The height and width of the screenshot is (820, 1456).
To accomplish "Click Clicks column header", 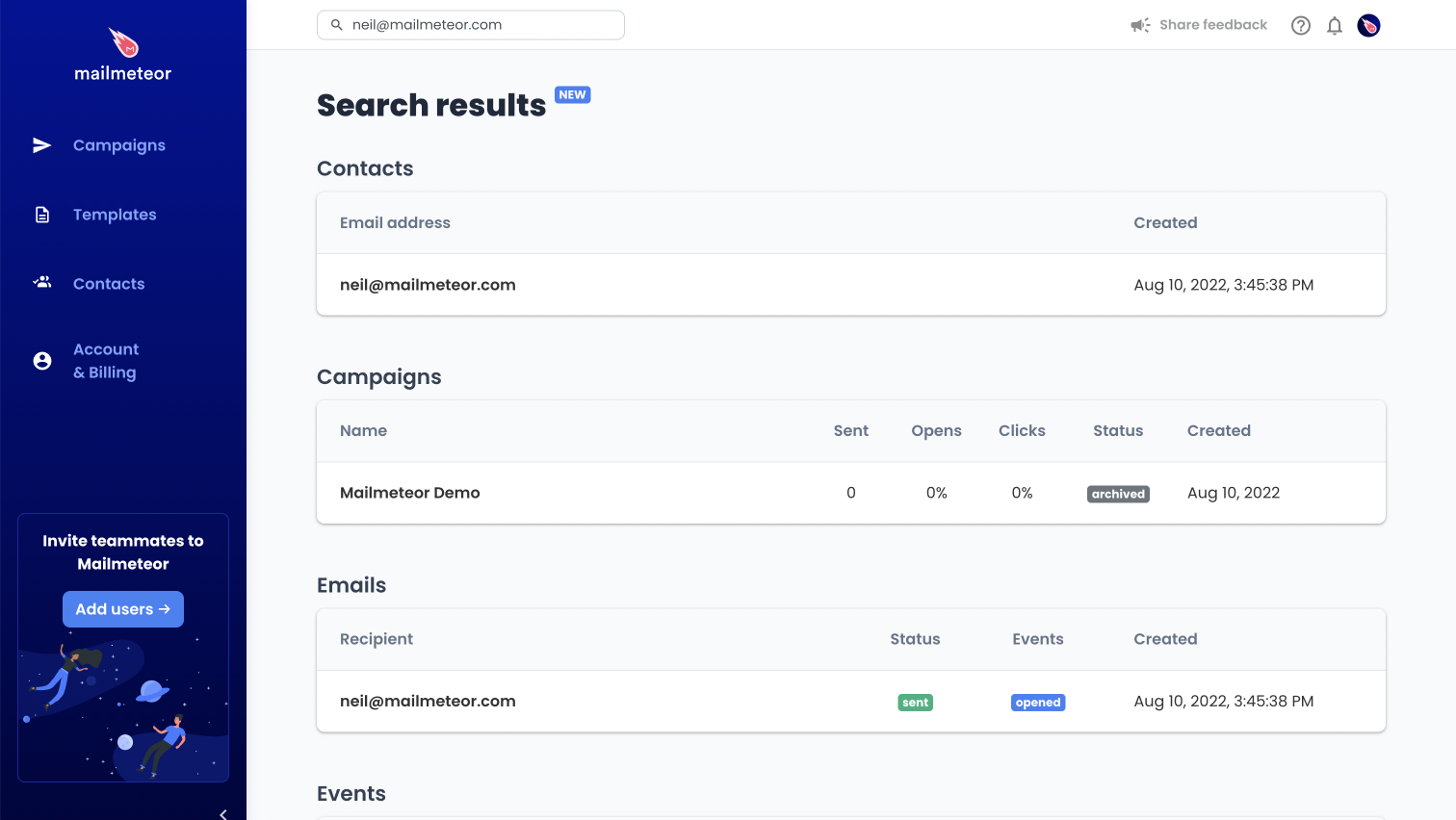I will [1022, 431].
